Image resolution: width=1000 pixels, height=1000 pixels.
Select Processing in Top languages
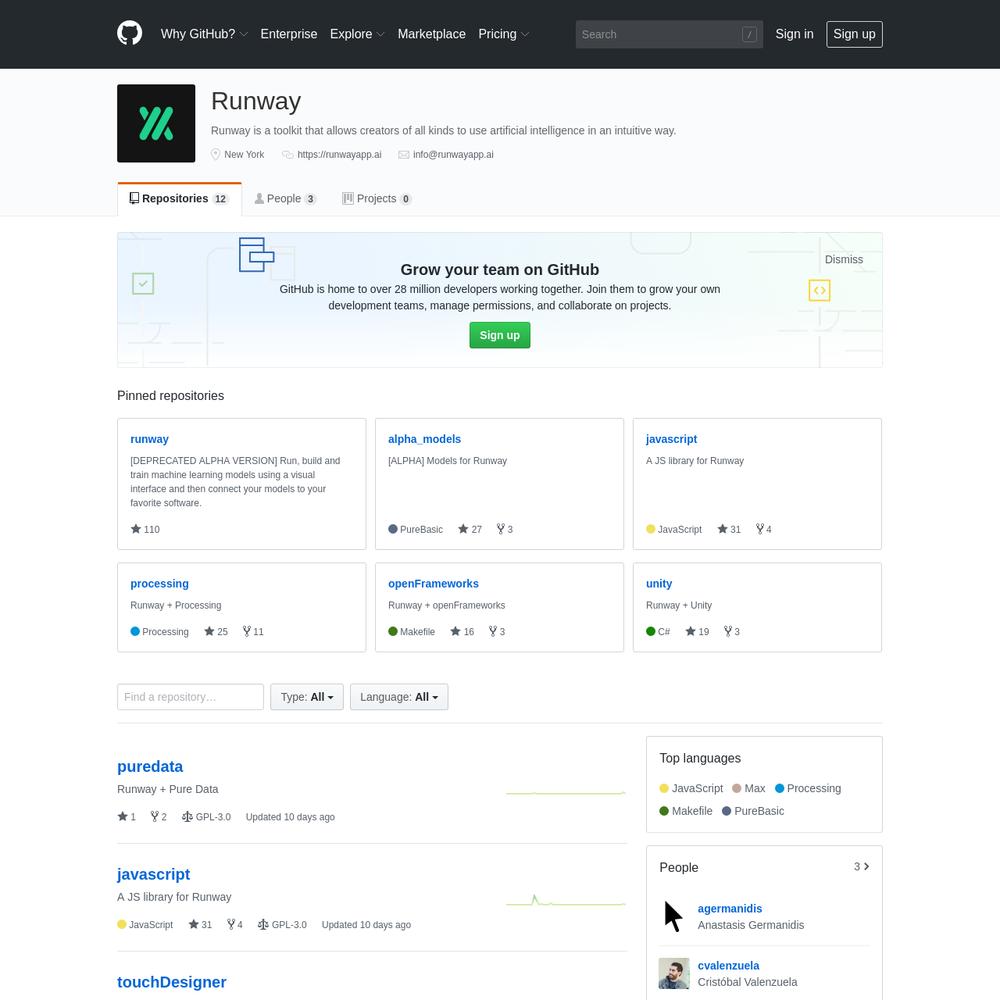pos(808,788)
